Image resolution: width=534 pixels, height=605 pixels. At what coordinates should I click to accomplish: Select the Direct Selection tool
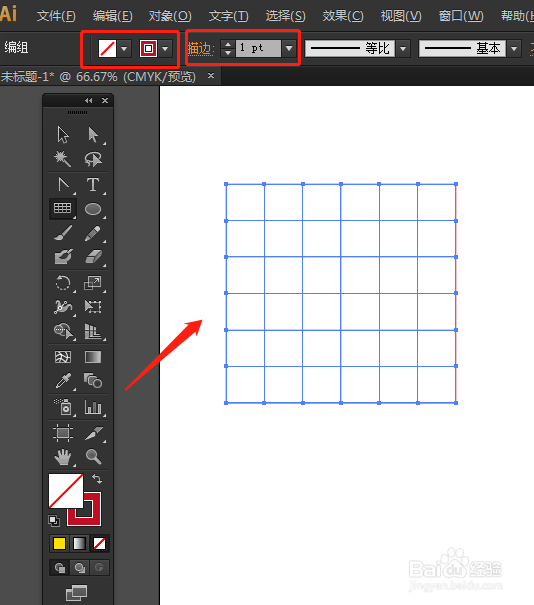(x=93, y=135)
